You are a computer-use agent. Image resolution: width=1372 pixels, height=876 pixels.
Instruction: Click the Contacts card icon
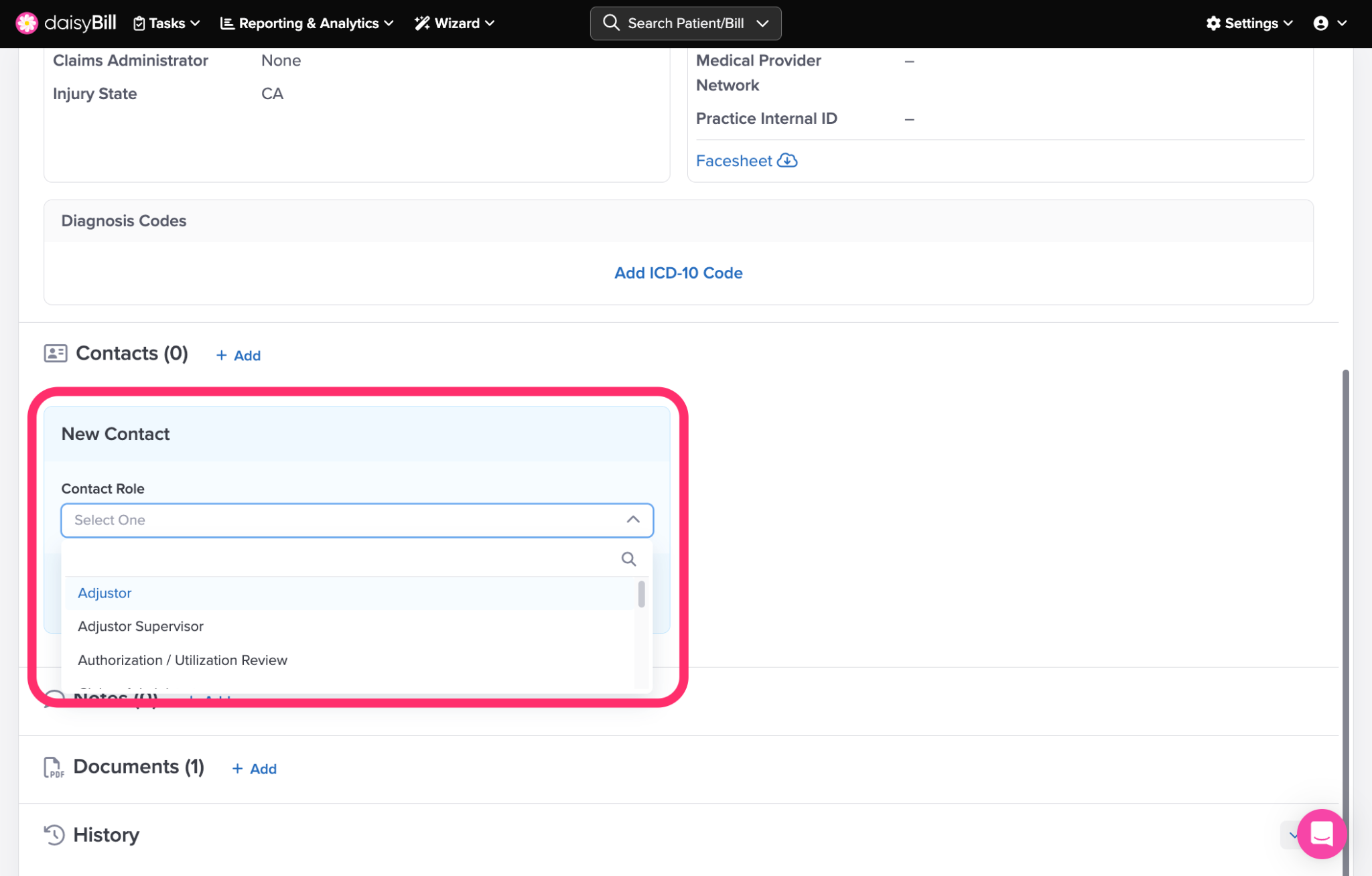click(56, 353)
